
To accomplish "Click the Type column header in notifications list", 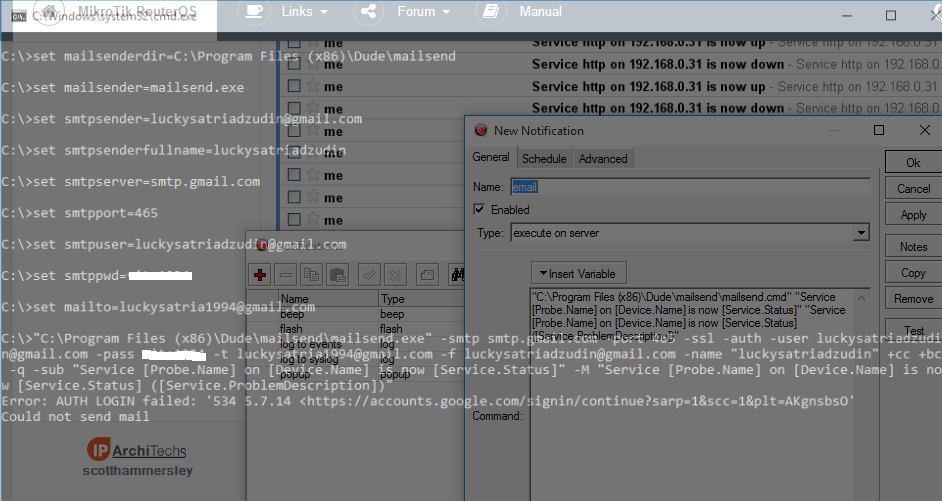I will 422,299.
